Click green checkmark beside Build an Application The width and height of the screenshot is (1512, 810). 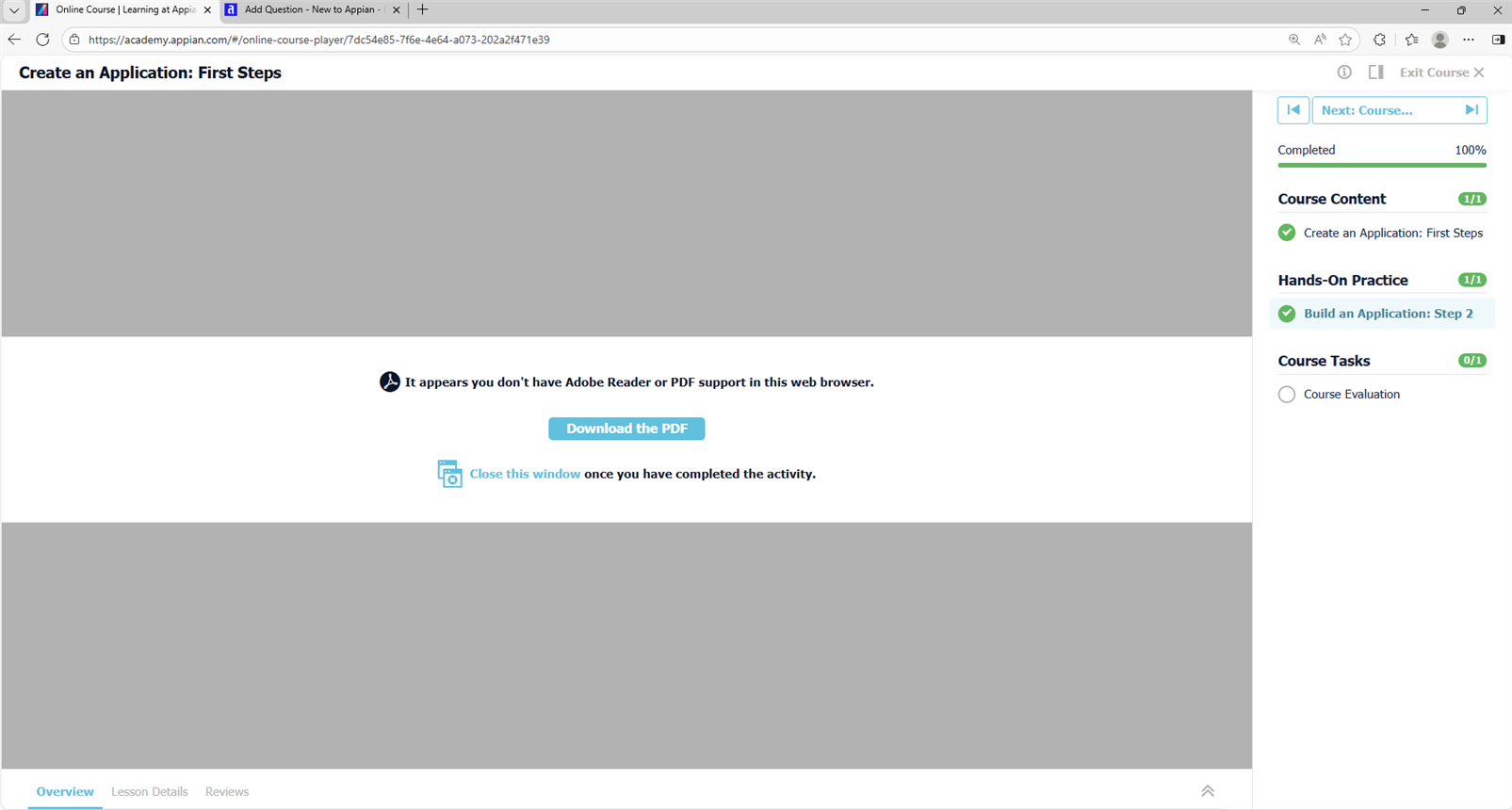pyautogui.click(x=1287, y=314)
